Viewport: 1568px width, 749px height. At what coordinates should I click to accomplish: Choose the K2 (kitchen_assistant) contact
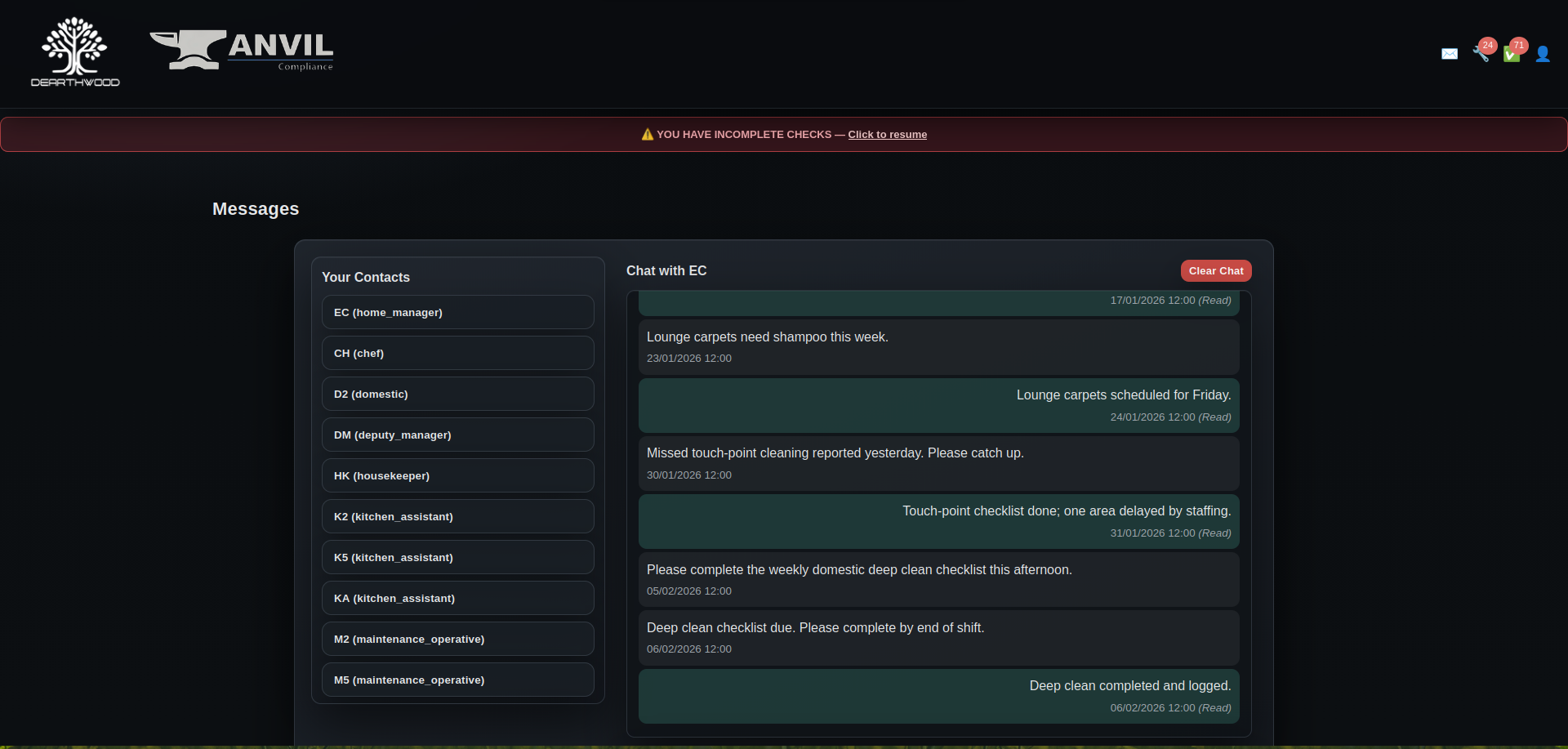457,516
